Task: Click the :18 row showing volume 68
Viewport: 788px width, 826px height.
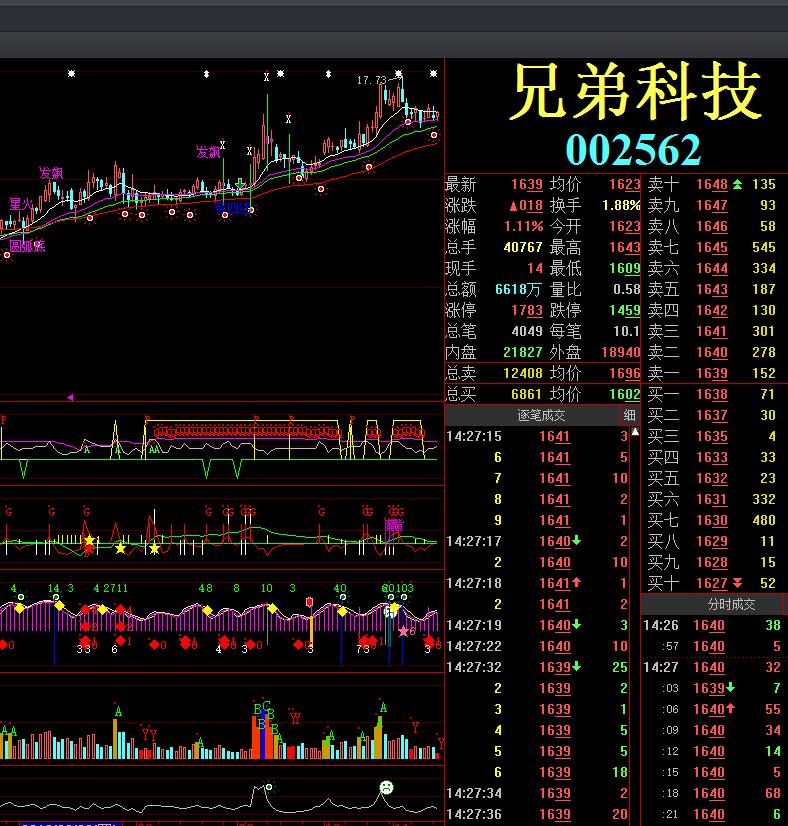Action: pyautogui.click(x=712, y=793)
